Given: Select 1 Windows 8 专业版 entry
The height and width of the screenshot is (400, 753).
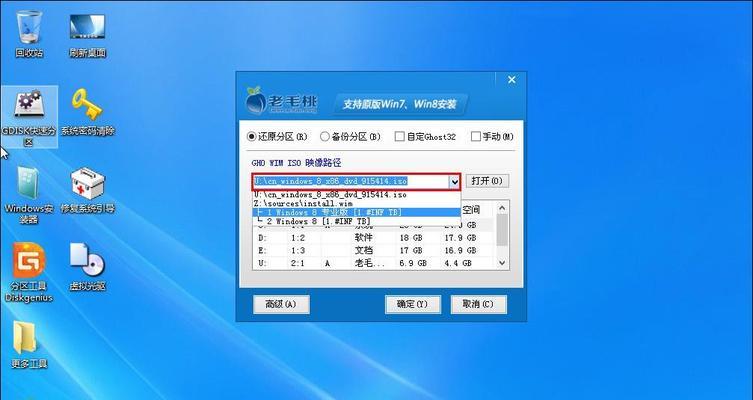Looking at the screenshot, I should coord(356,212).
